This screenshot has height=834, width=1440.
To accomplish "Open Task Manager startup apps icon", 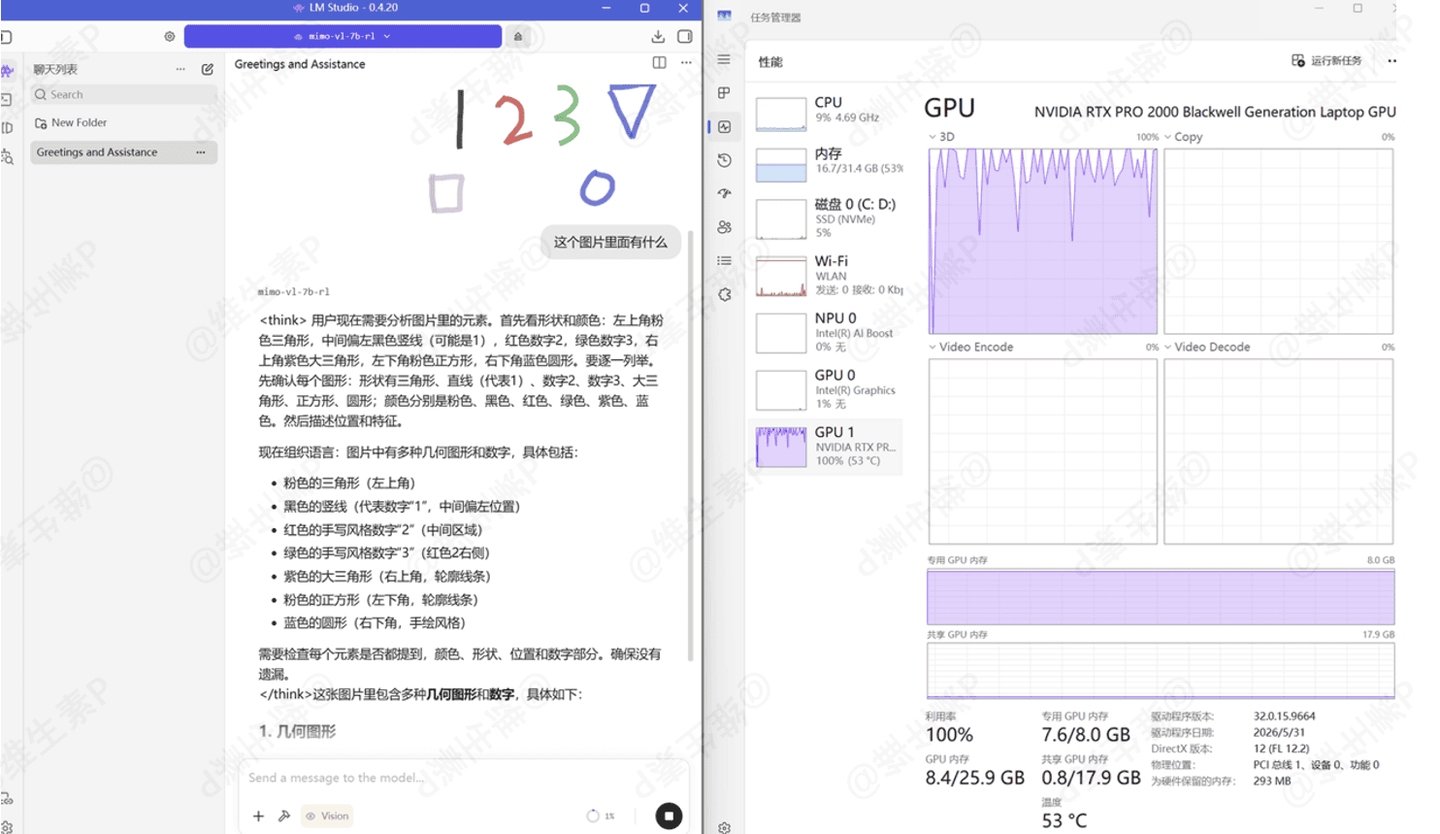I will [x=725, y=194].
